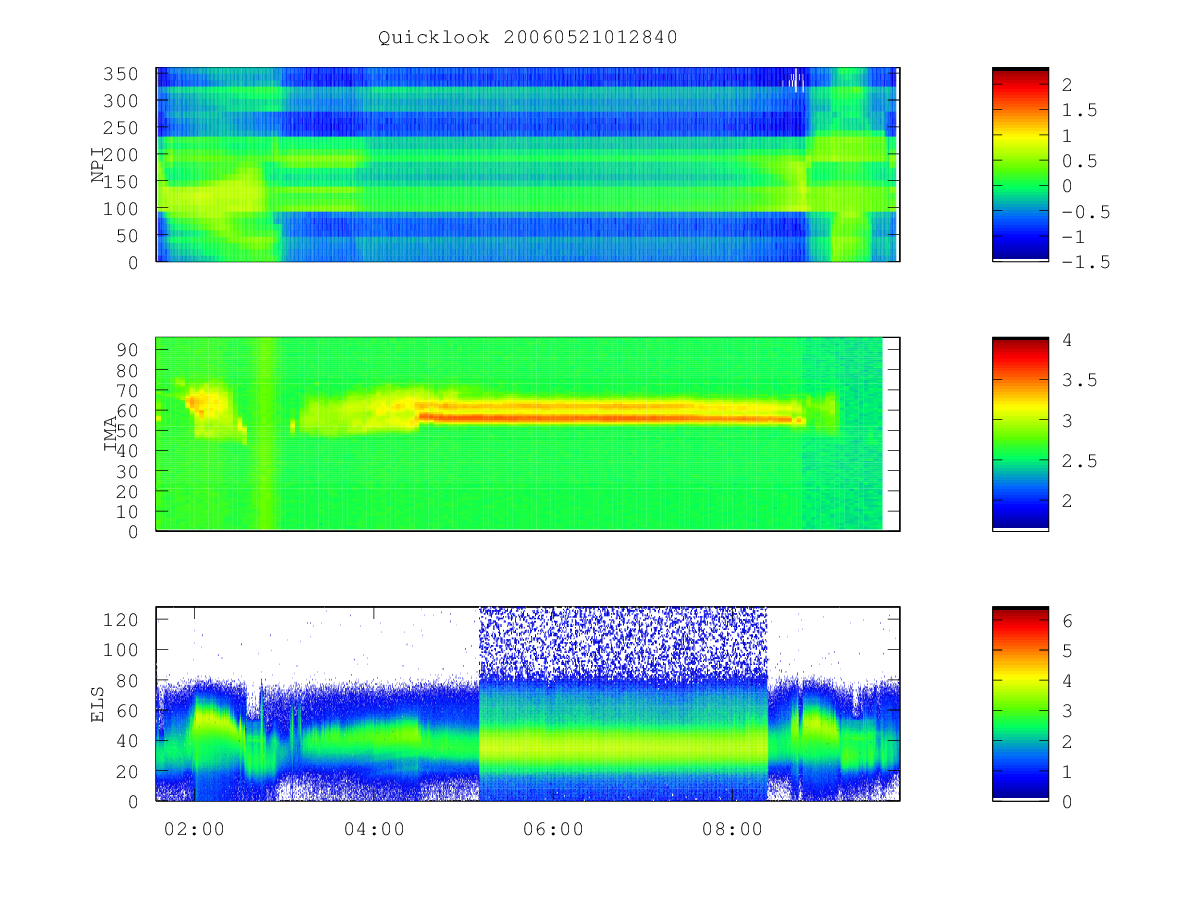Click the 3.5 label on IMA colorbar

(1080, 380)
